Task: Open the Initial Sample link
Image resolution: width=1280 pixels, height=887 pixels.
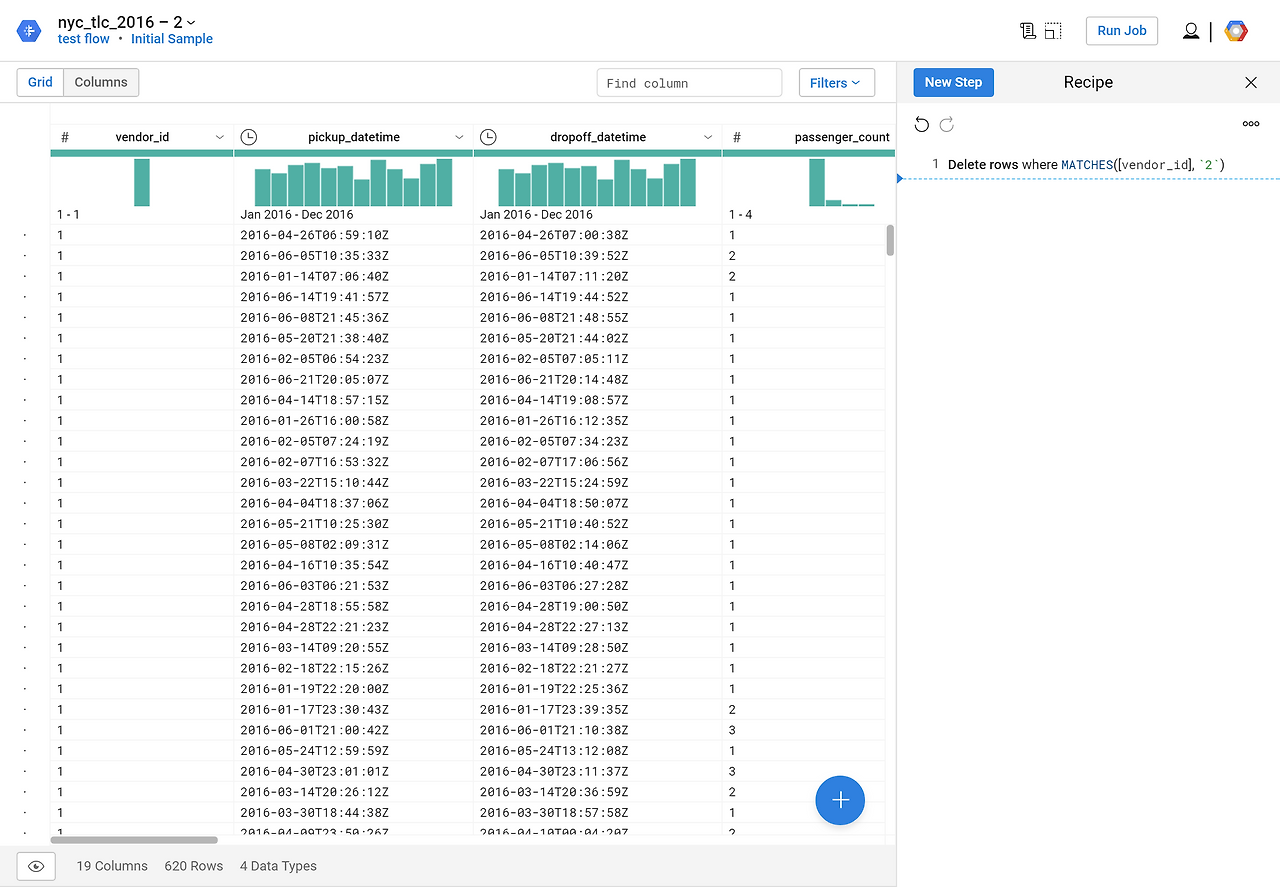Action: click(172, 39)
